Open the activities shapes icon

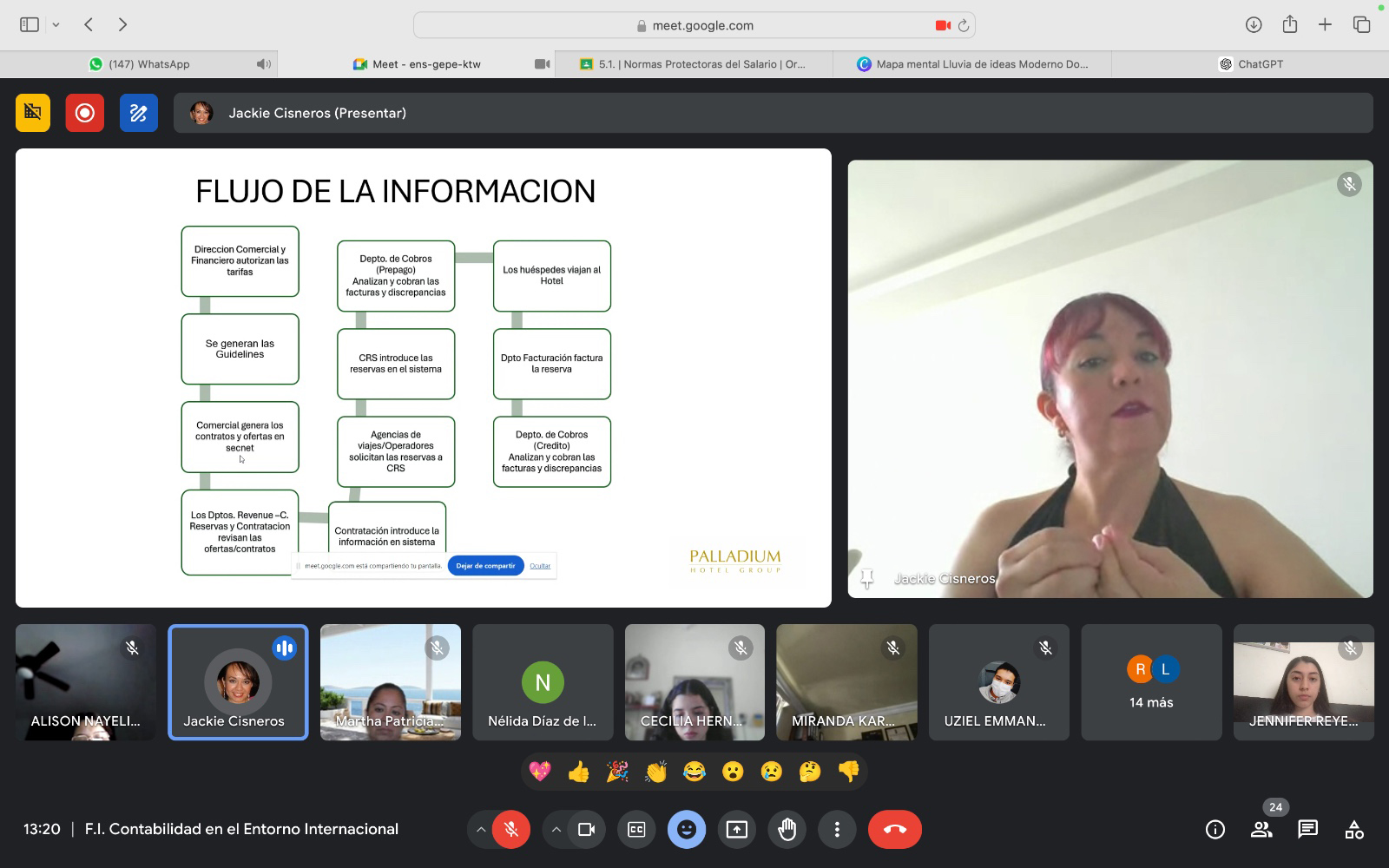tap(1353, 830)
